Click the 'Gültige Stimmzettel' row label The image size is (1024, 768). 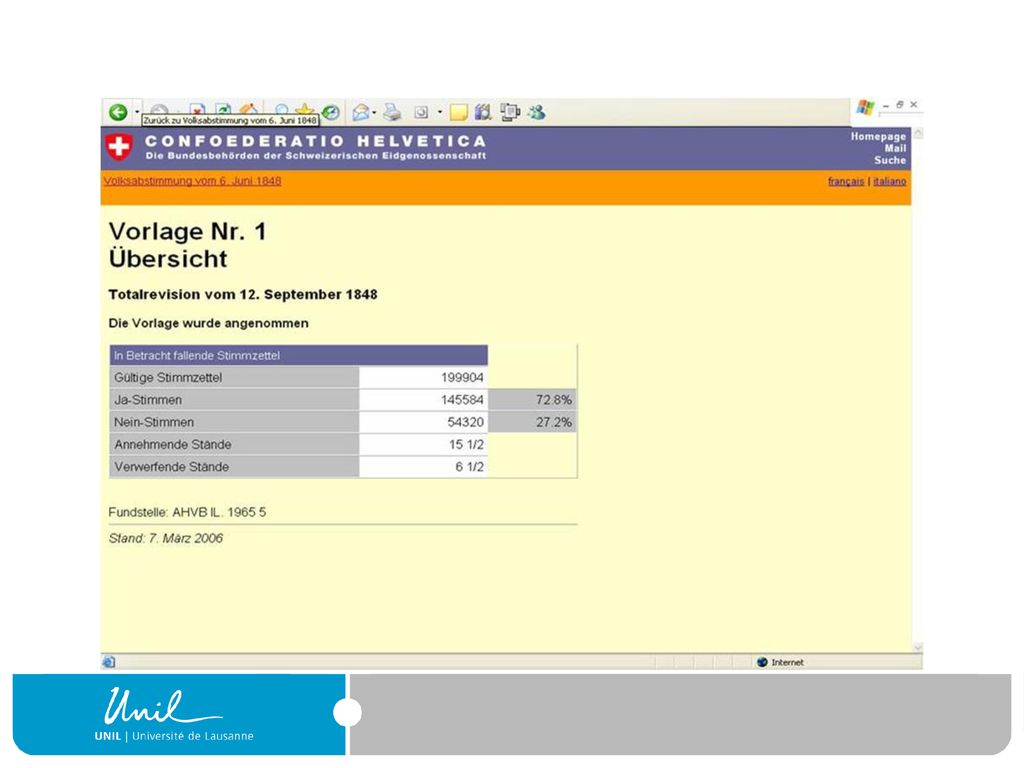point(234,377)
